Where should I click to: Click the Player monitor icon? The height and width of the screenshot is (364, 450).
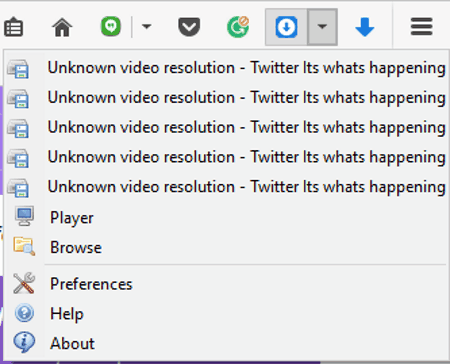(x=24, y=216)
